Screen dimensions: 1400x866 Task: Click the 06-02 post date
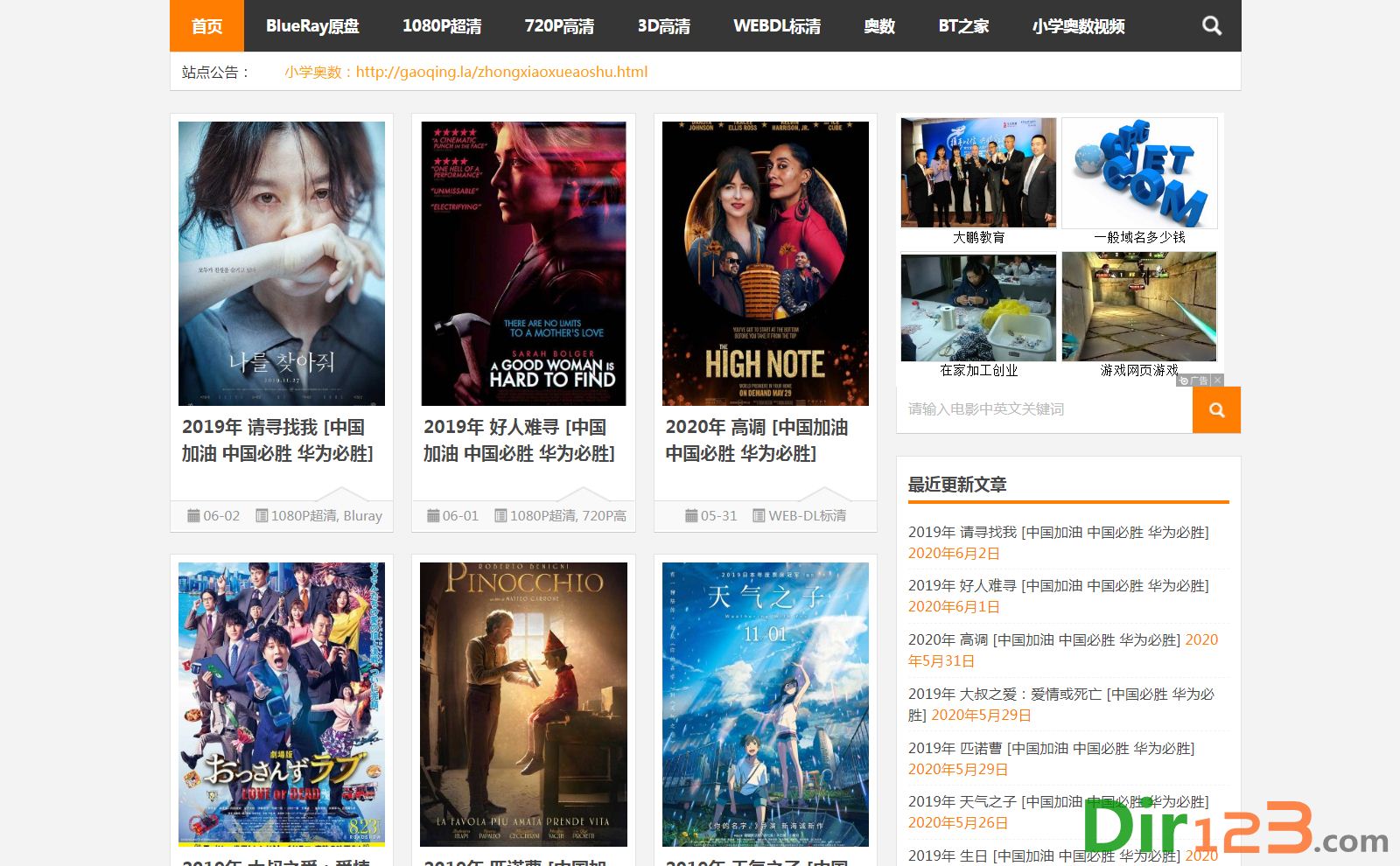(221, 516)
